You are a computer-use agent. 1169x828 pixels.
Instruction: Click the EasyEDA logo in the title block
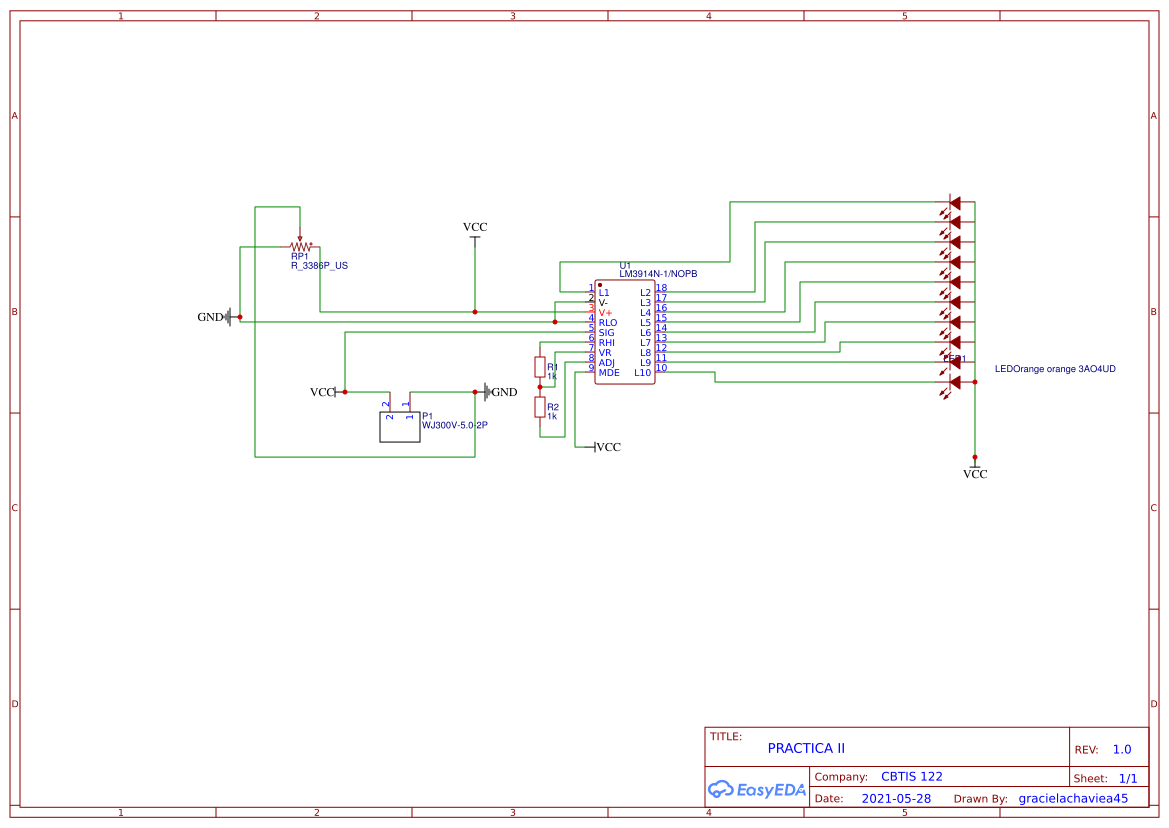coord(757,789)
